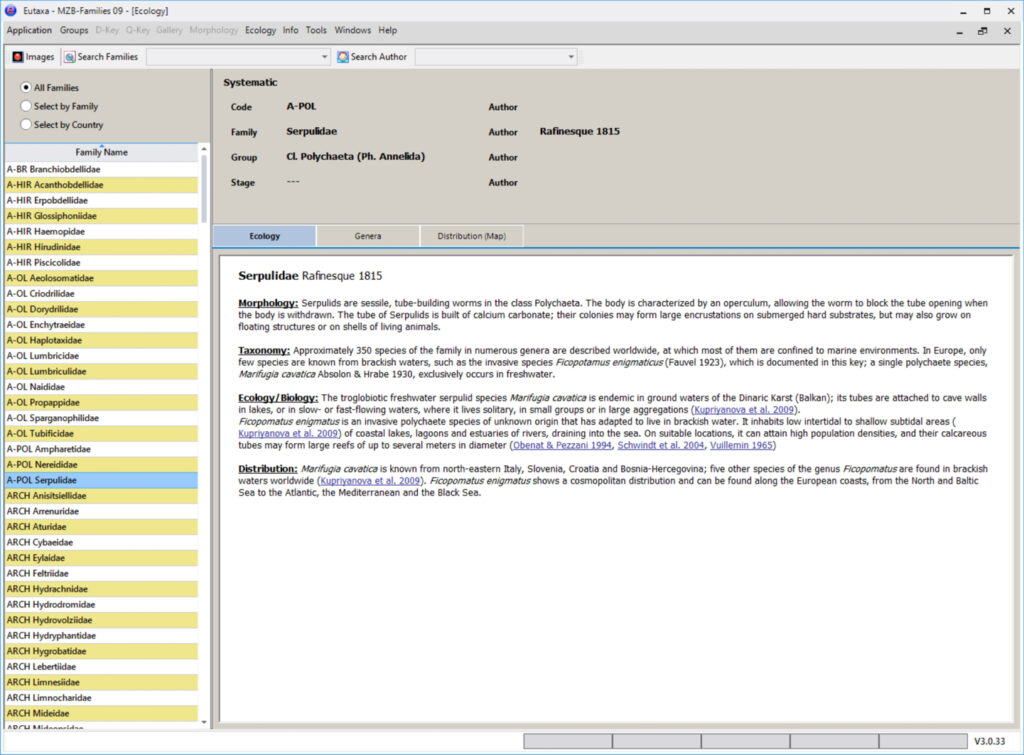
Task: Switch to the Distribution (Map) tab
Action: tap(472, 236)
